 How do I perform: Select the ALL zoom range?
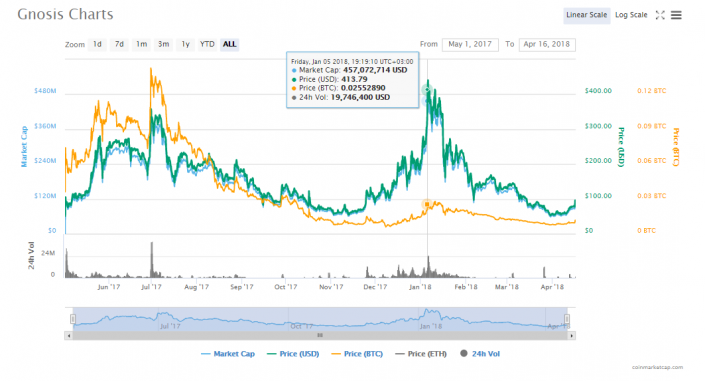pyautogui.click(x=229, y=44)
